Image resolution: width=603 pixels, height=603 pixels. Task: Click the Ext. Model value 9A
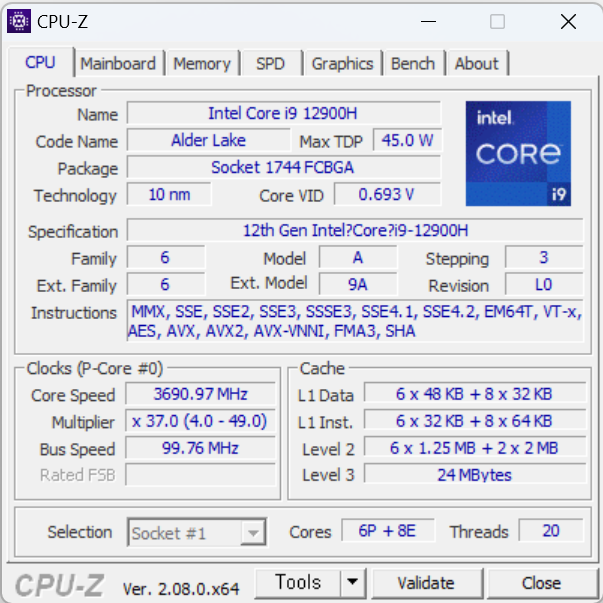tap(358, 285)
